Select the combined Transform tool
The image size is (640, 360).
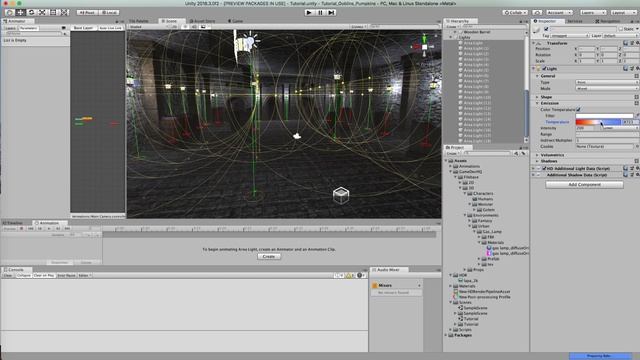click(64, 13)
